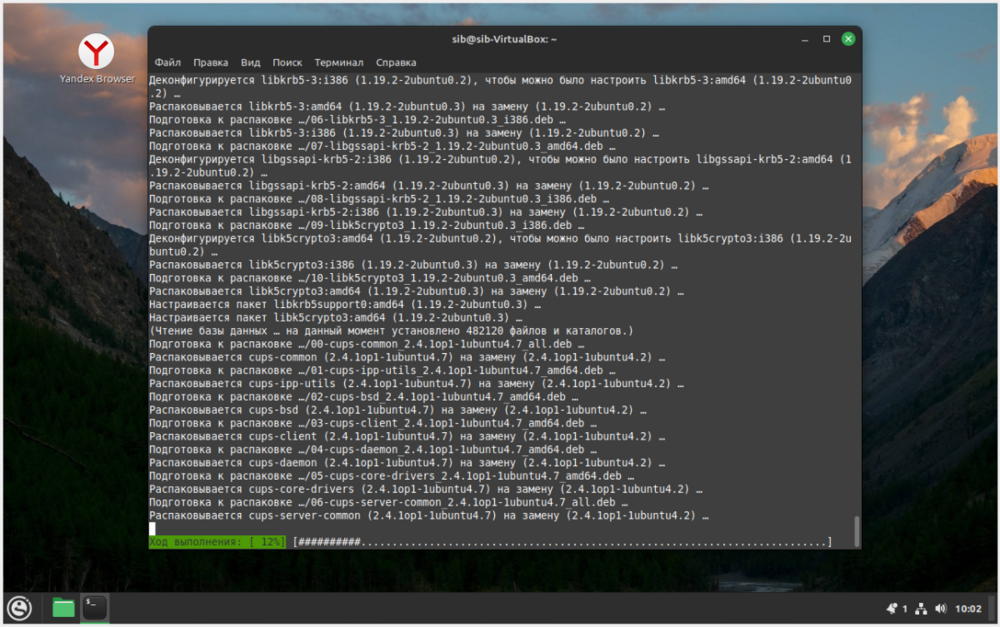The height and width of the screenshot is (627, 1000).
Task: Open the Linux Mint start menu
Action: pyautogui.click(x=20, y=608)
